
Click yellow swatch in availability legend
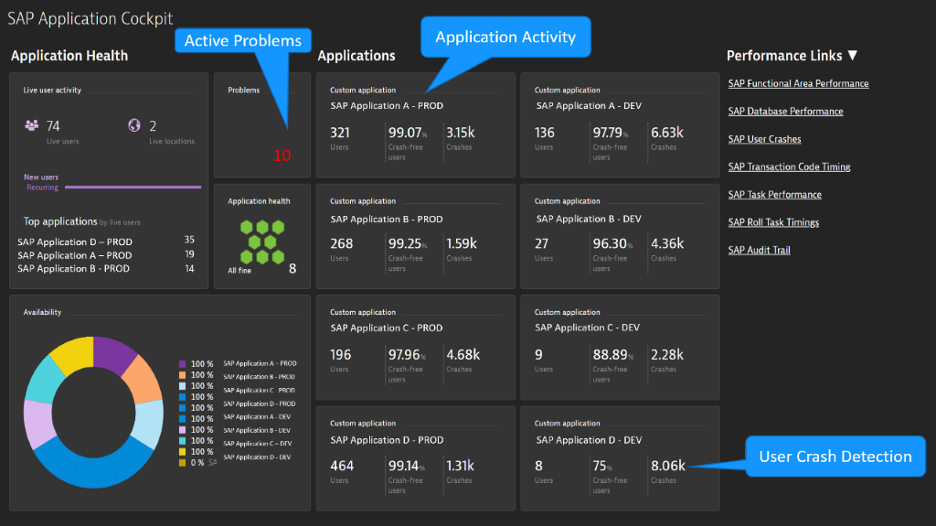pos(182,452)
